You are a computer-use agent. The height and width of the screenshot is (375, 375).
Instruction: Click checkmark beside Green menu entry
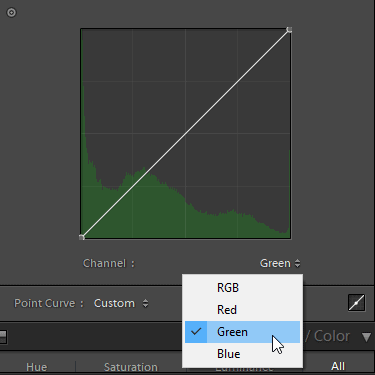click(196, 331)
